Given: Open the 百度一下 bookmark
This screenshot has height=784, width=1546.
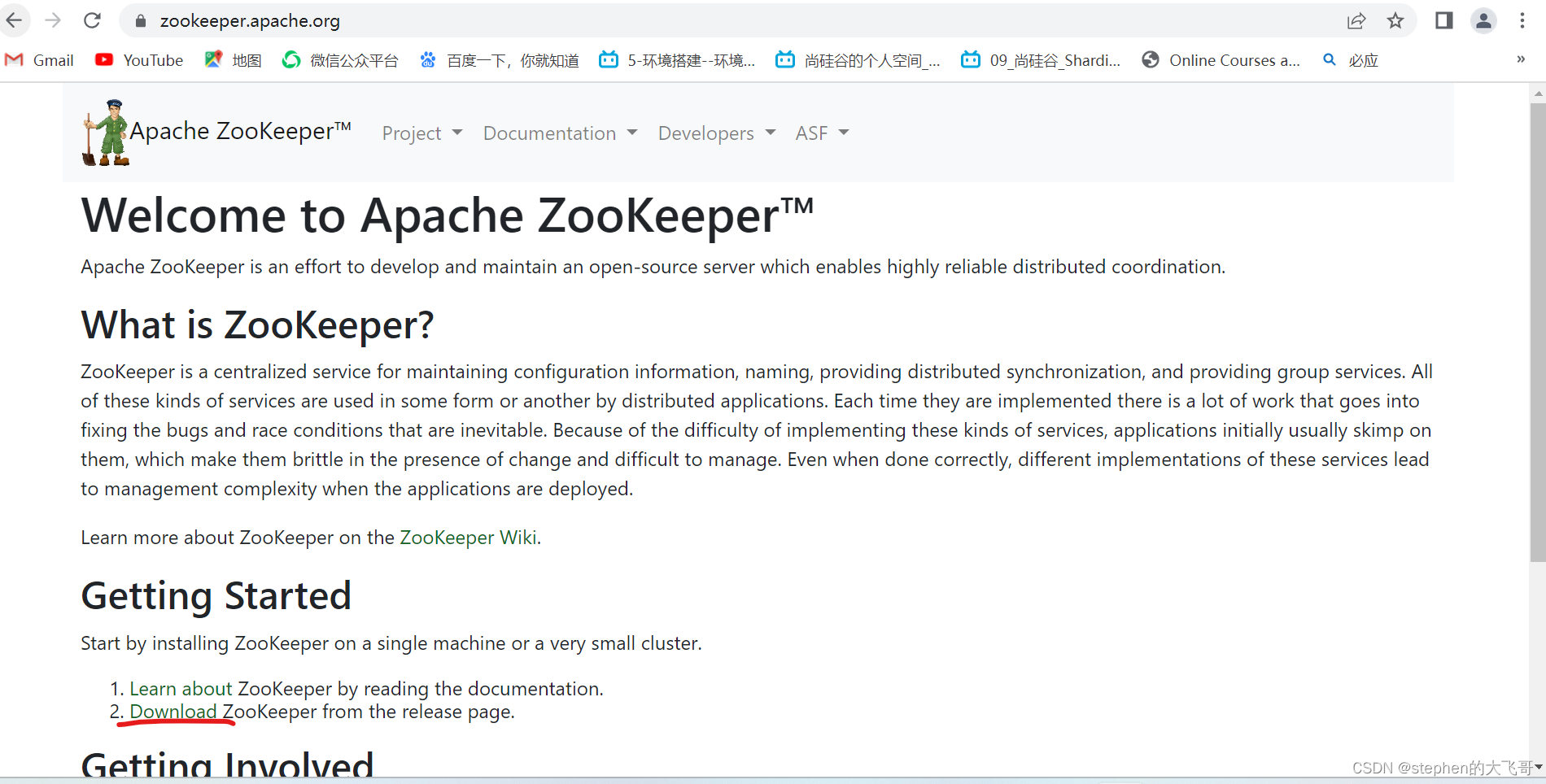Looking at the screenshot, I should 500,59.
